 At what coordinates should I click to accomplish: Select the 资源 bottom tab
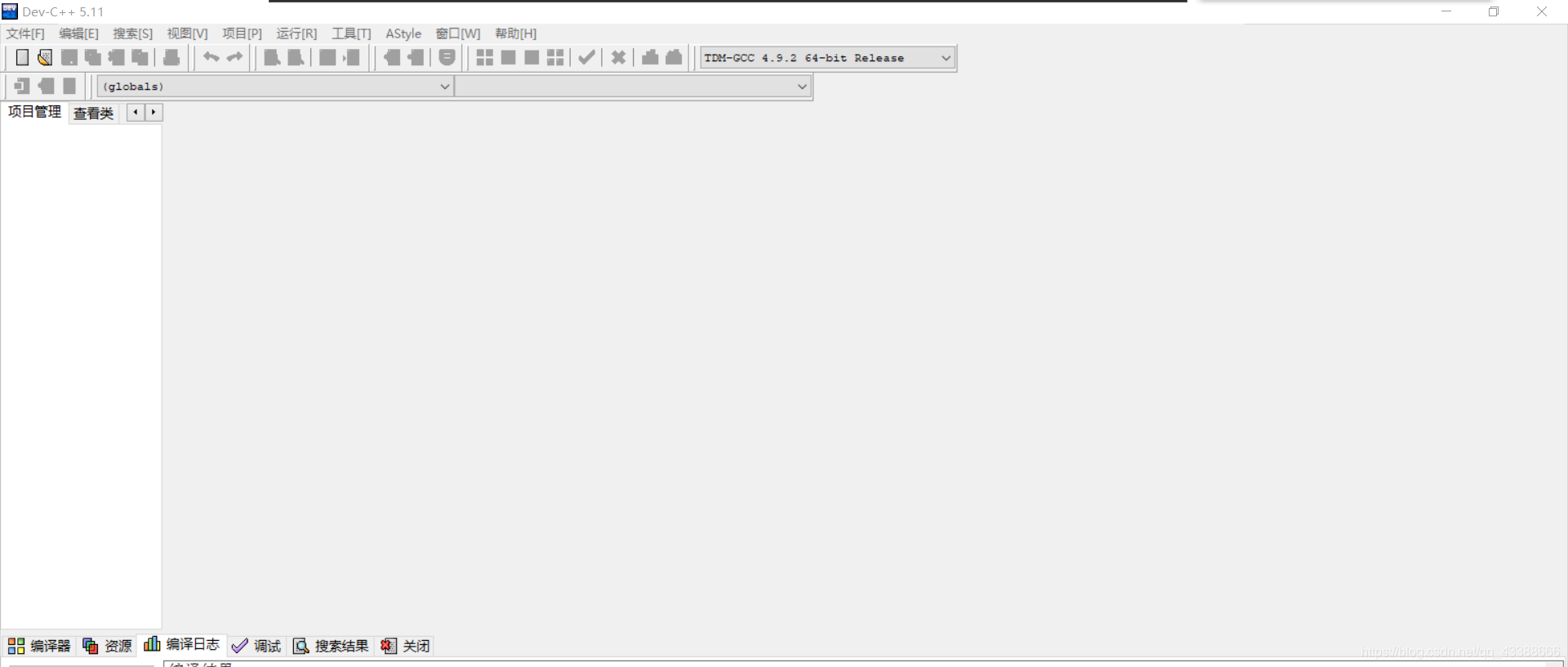(107, 646)
